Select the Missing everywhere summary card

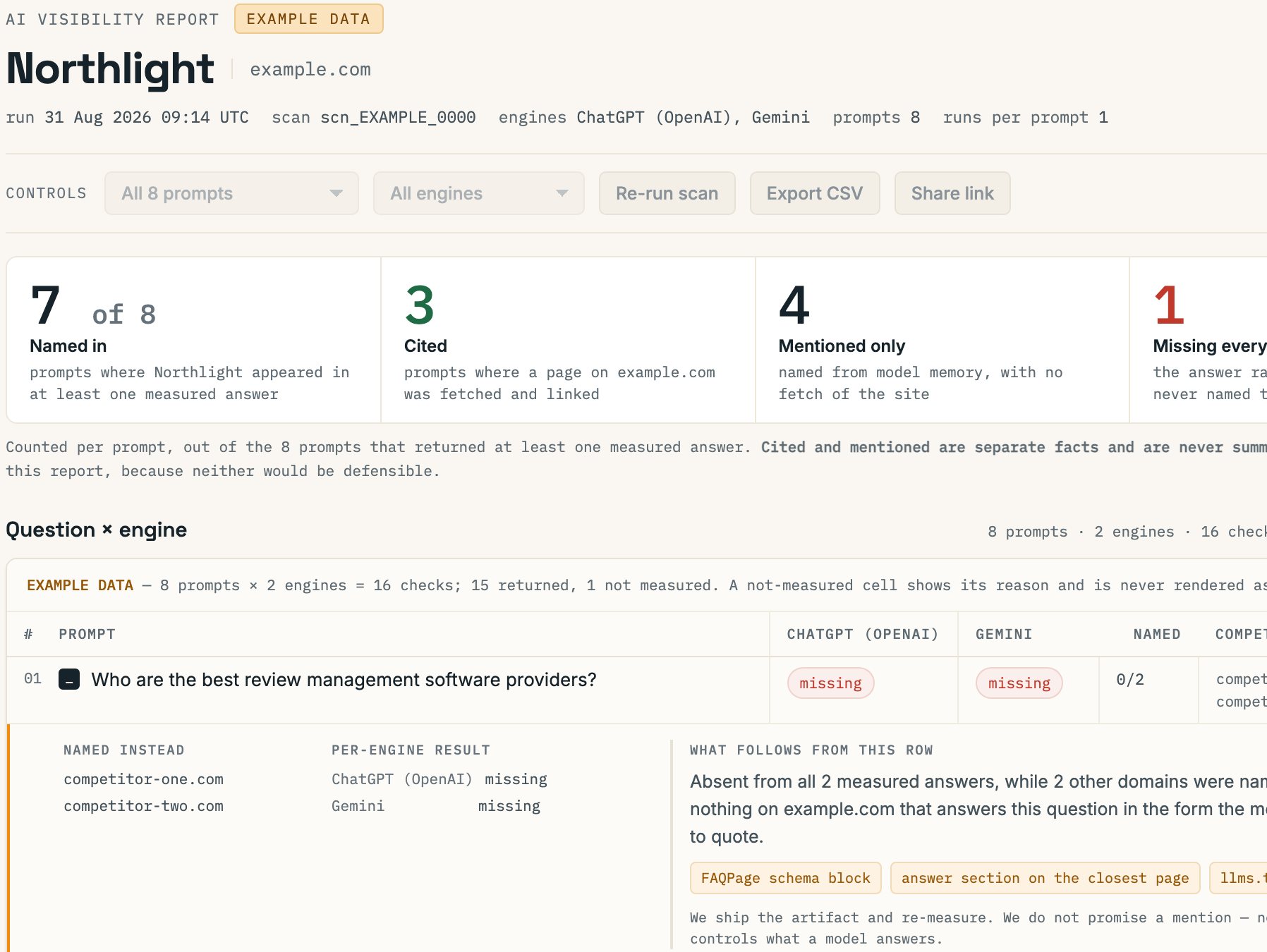(1199, 340)
